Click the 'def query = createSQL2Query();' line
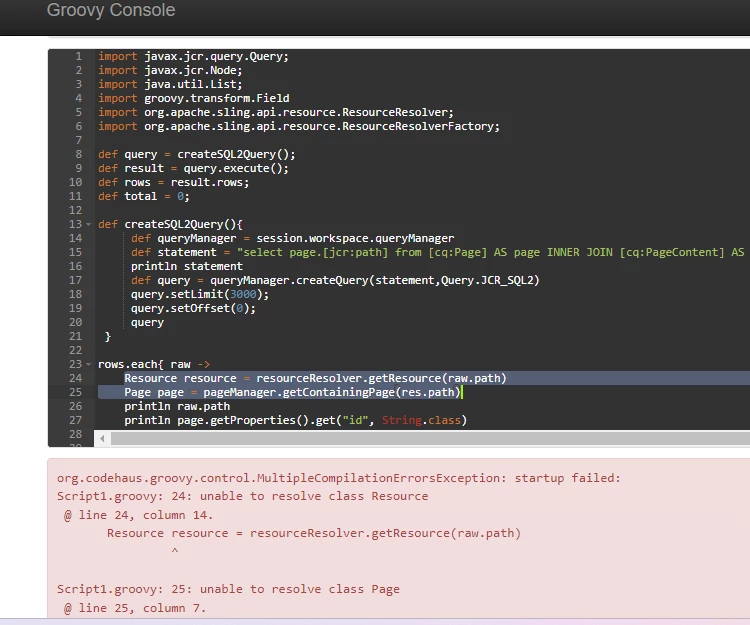750x625 pixels. [x=197, y=154]
